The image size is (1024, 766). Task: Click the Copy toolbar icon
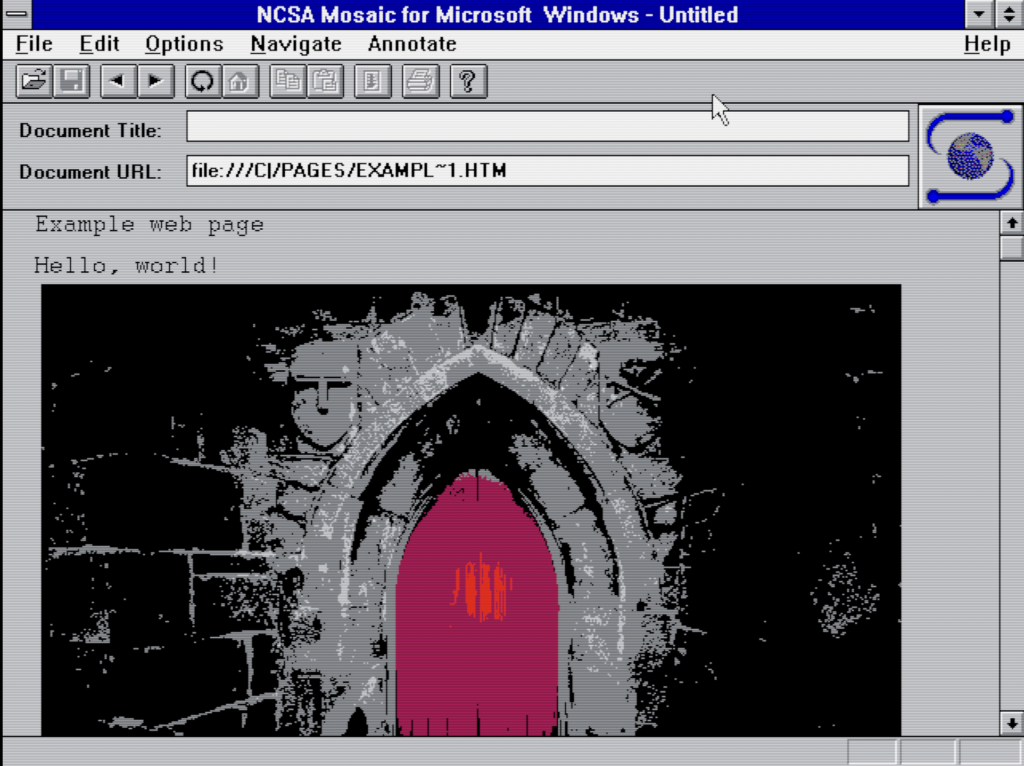coord(287,82)
